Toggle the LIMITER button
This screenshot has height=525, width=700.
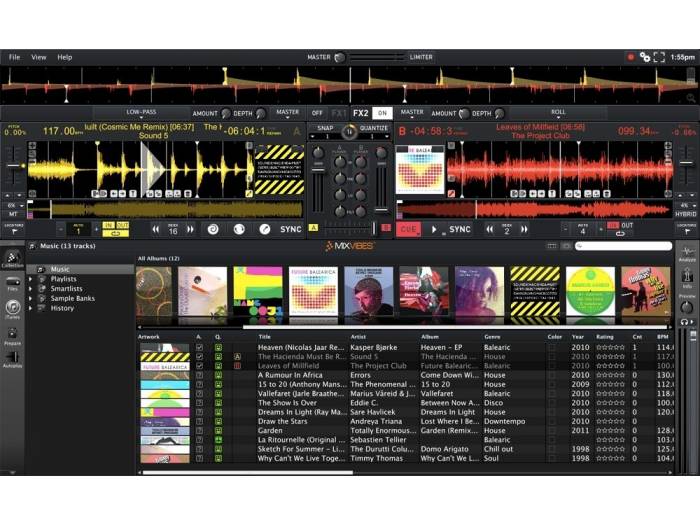click(421, 57)
